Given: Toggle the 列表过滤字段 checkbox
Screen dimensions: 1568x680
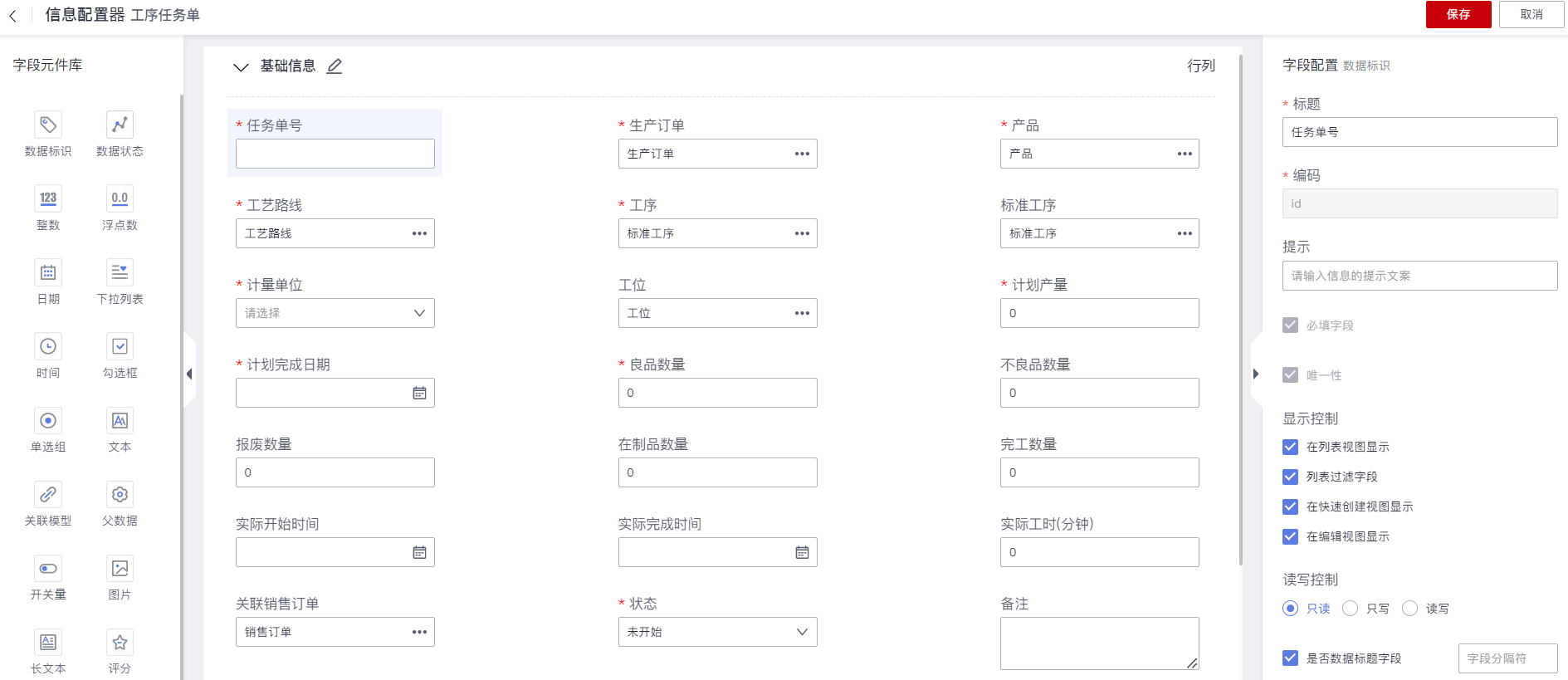Looking at the screenshot, I should click(x=1290, y=477).
